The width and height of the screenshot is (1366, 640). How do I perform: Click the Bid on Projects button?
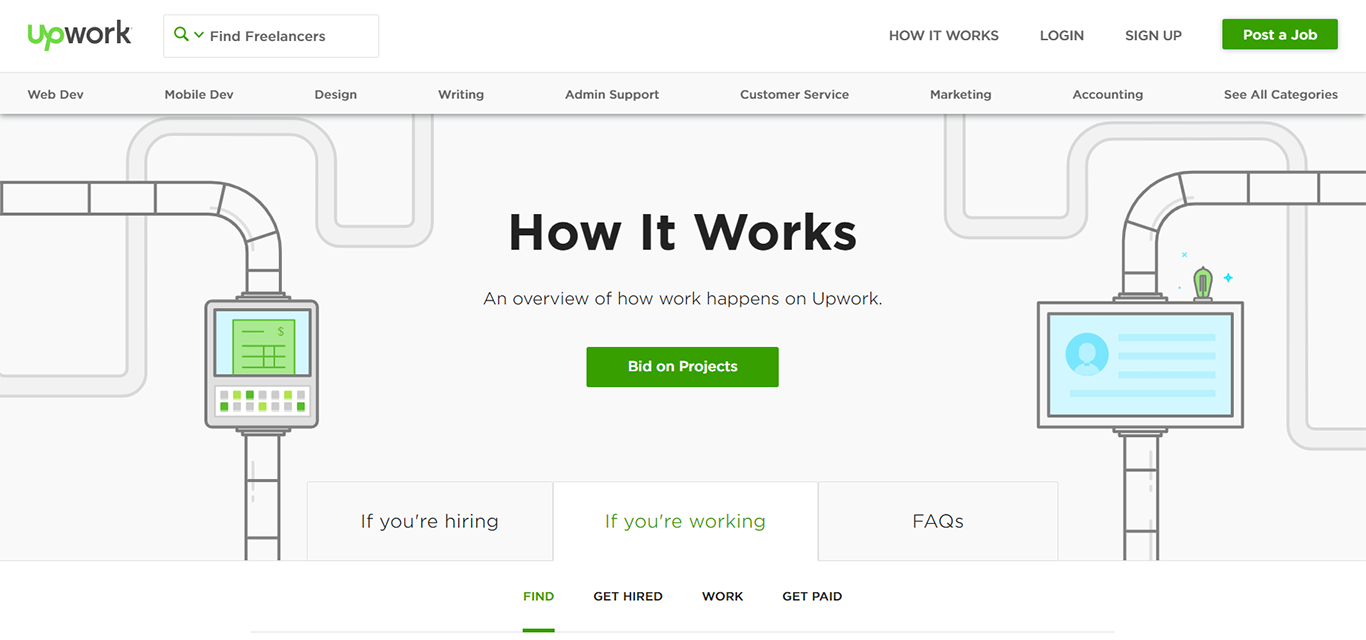[683, 367]
